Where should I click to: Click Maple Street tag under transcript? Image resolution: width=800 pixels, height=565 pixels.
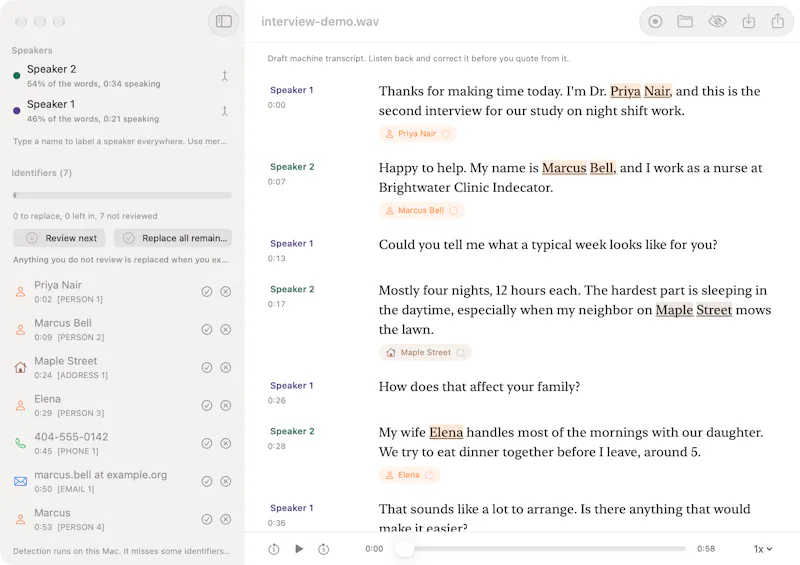[x=424, y=352]
